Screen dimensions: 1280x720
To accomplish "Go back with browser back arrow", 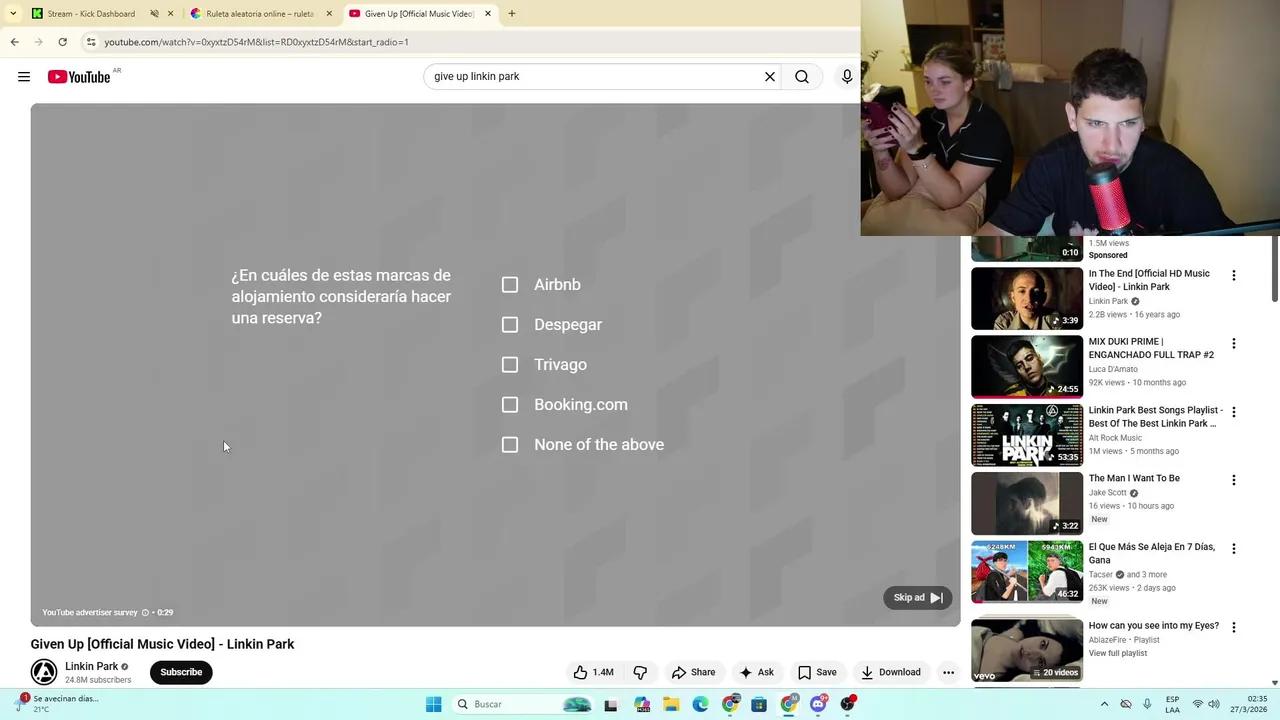I will pyautogui.click(x=14, y=42).
